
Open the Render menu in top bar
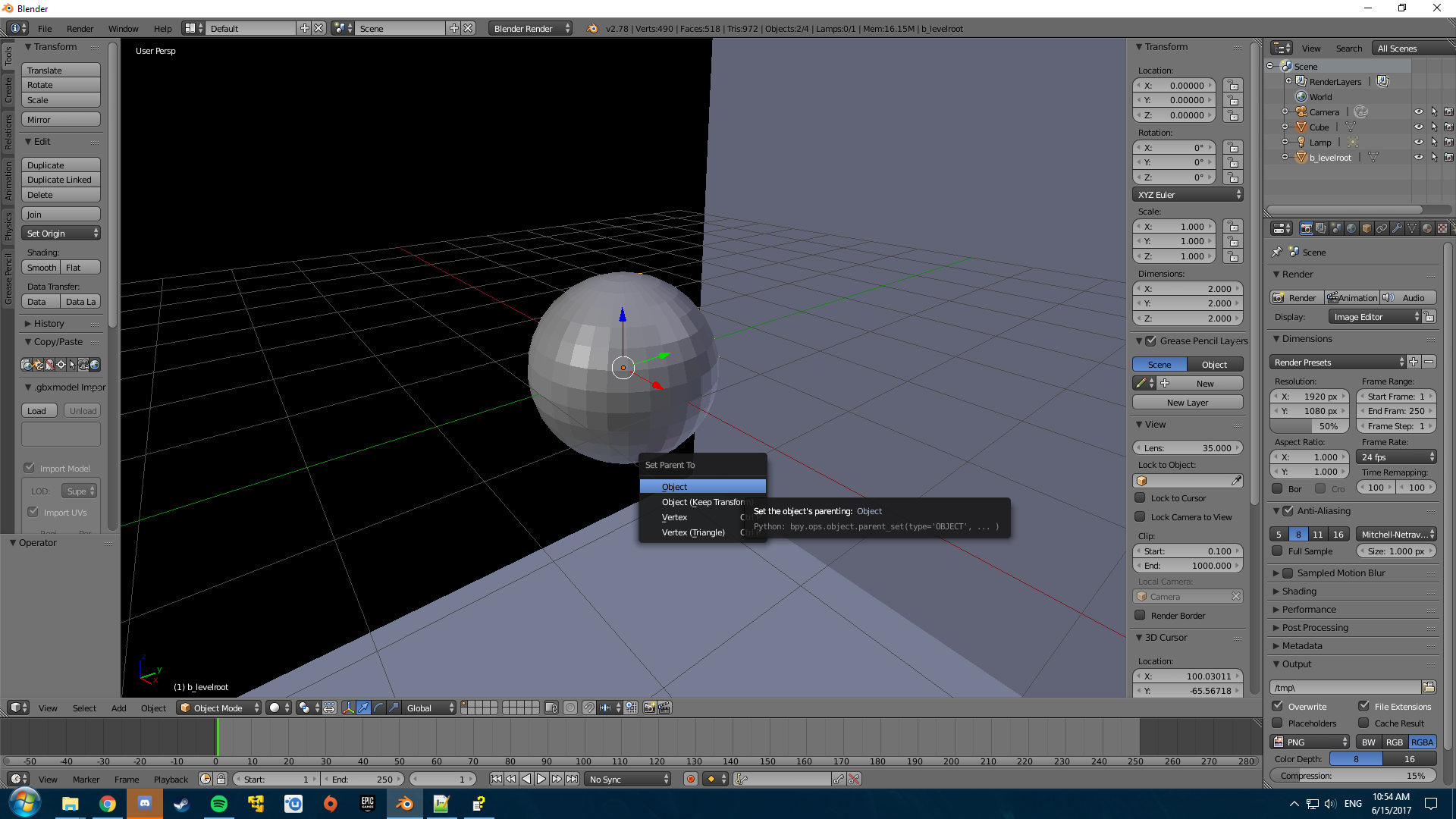tap(80, 28)
